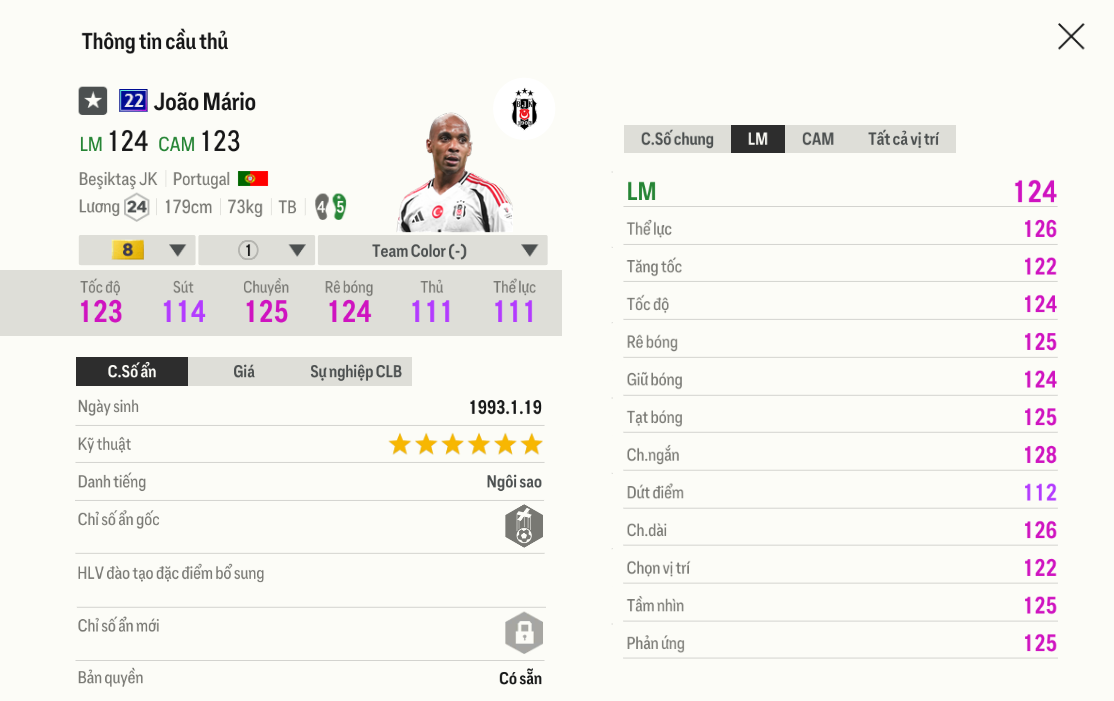Click the salary 24 hexagon icon

[x=137, y=207]
